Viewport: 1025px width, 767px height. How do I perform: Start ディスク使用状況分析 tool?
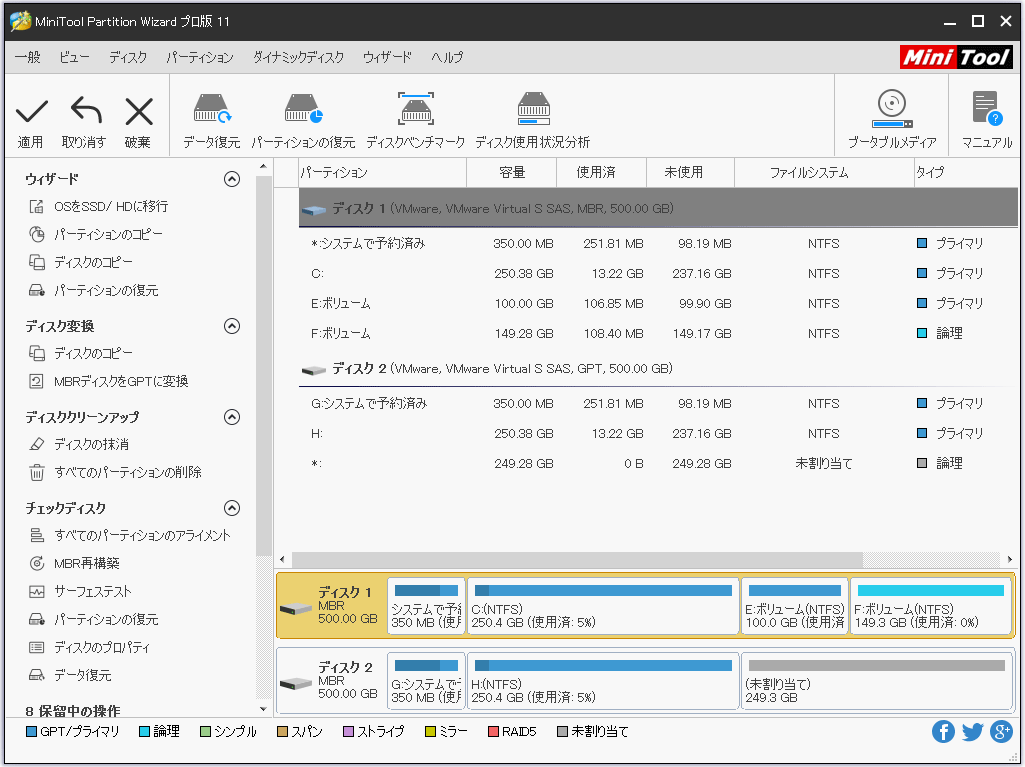pos(533,115)
